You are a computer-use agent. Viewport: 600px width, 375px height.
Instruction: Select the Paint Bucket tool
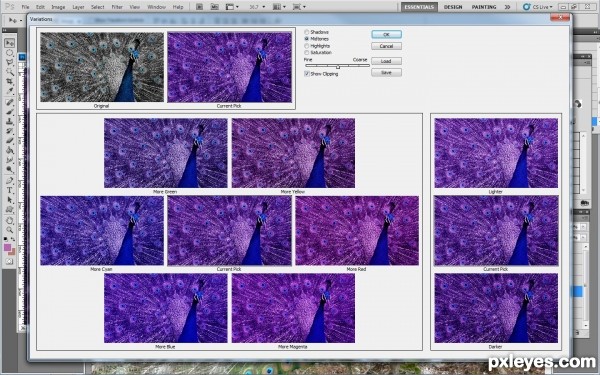point(10,150)
